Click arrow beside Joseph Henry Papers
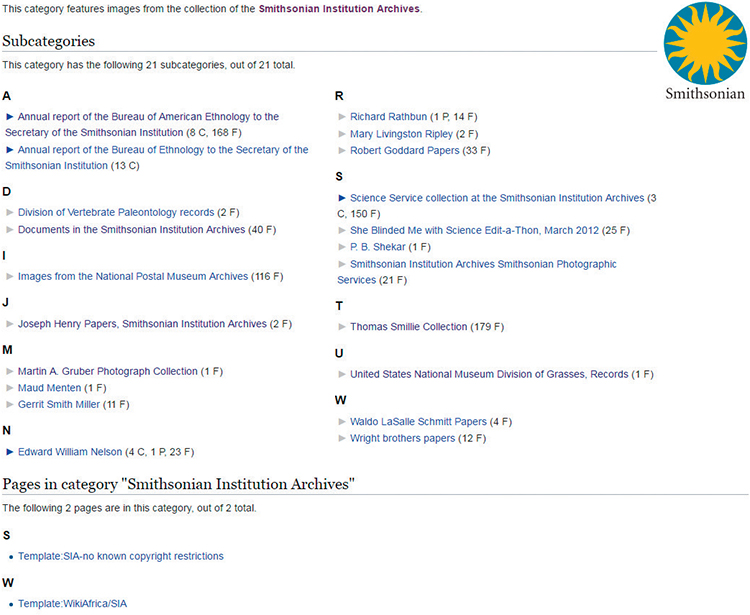This screenshot has width=750, height=615. (x=10, y=324)
